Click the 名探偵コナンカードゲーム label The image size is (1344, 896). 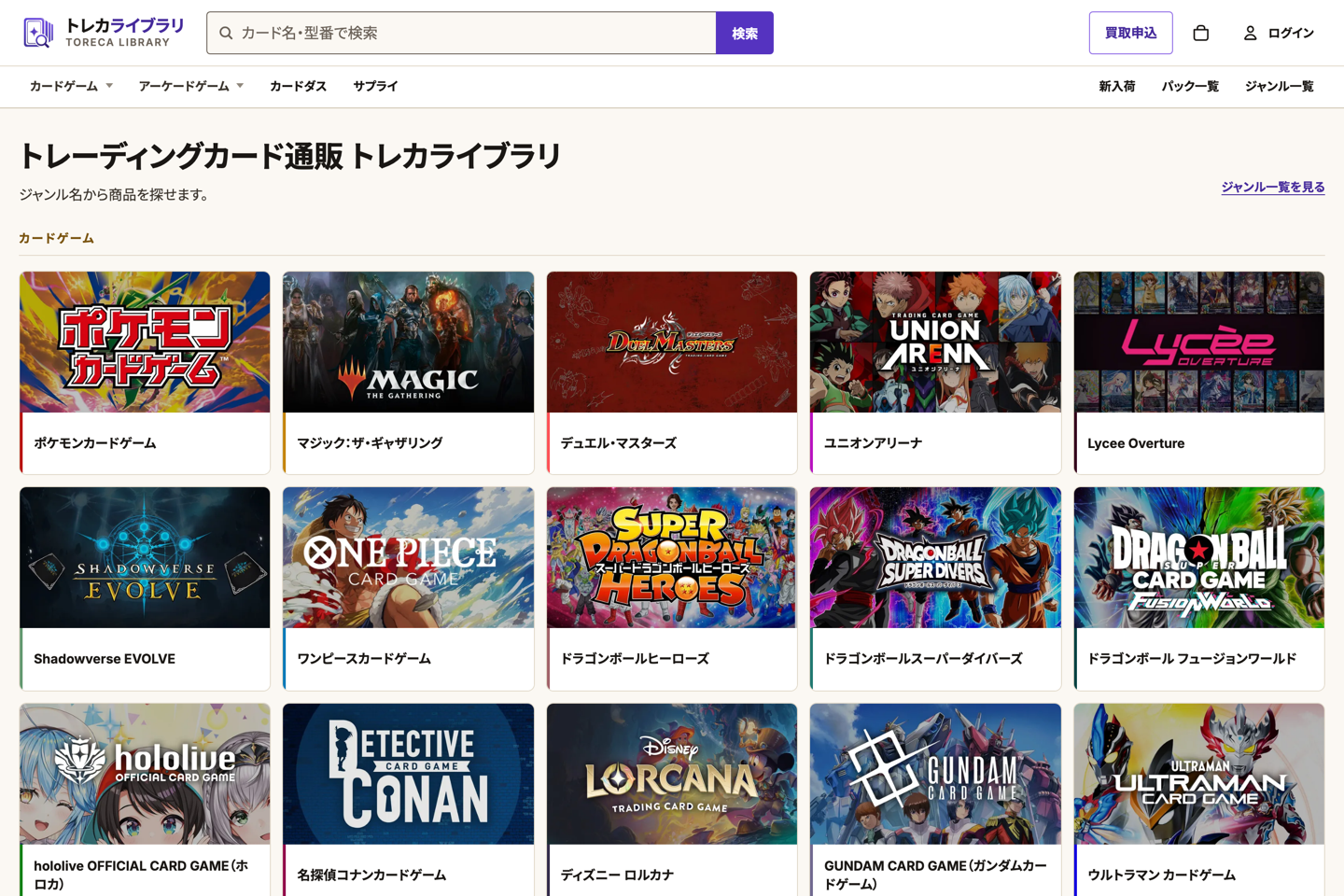point(371,875)
